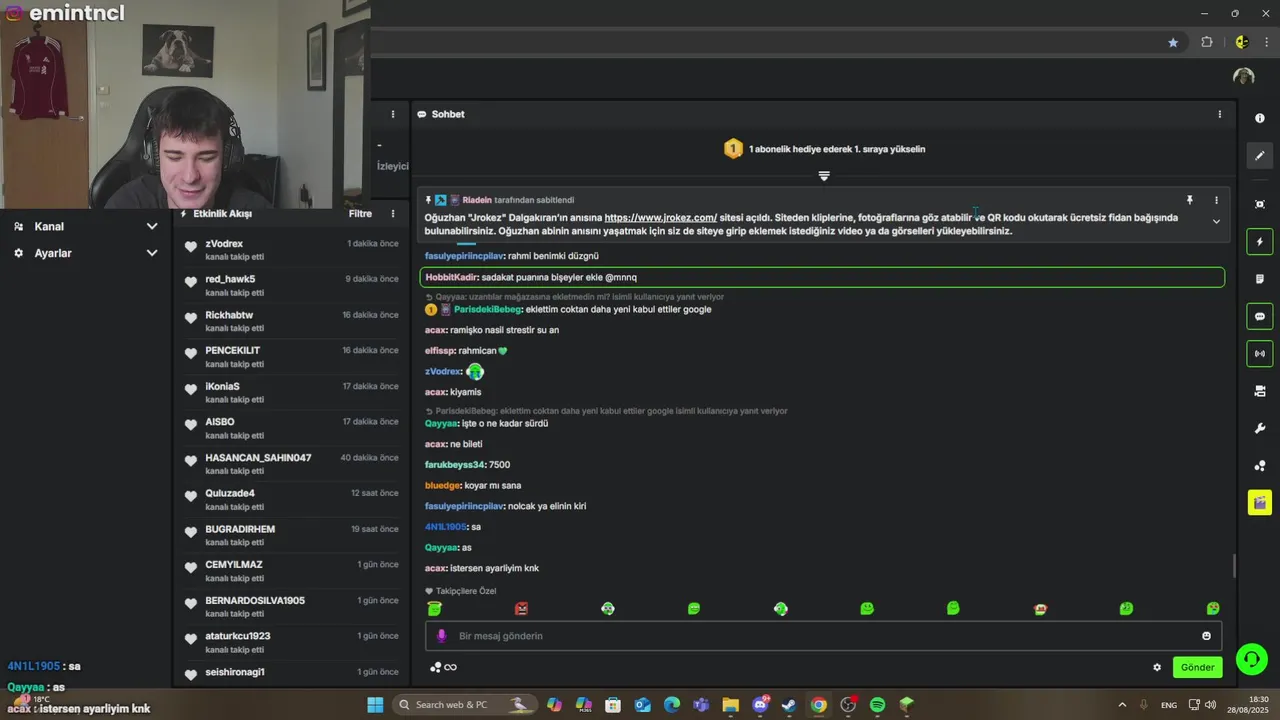Open the notes page icon in sidebar
The image size is (1280, 720).
coord(1259,279)
